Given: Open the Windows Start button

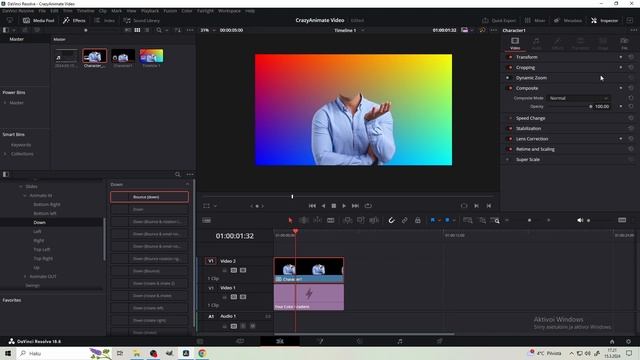Looking at the screenshot, I should pyautogui.click(x=8, y=353).
